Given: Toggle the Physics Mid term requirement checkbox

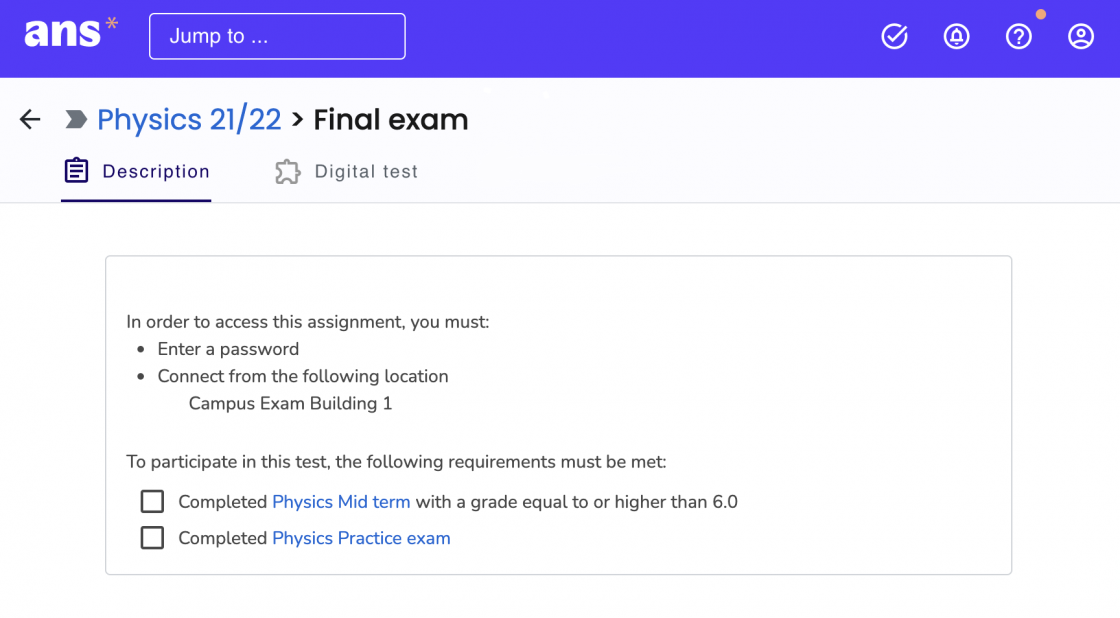Looking at the screenshot, I should (x=152, y=502).
